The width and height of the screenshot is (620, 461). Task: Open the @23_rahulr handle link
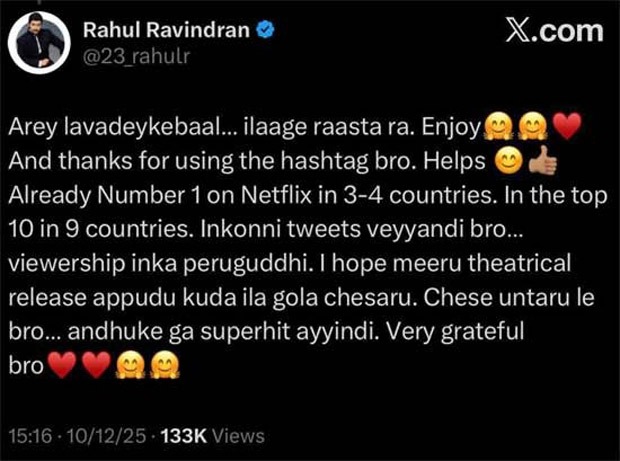click(x=136, y=56)
